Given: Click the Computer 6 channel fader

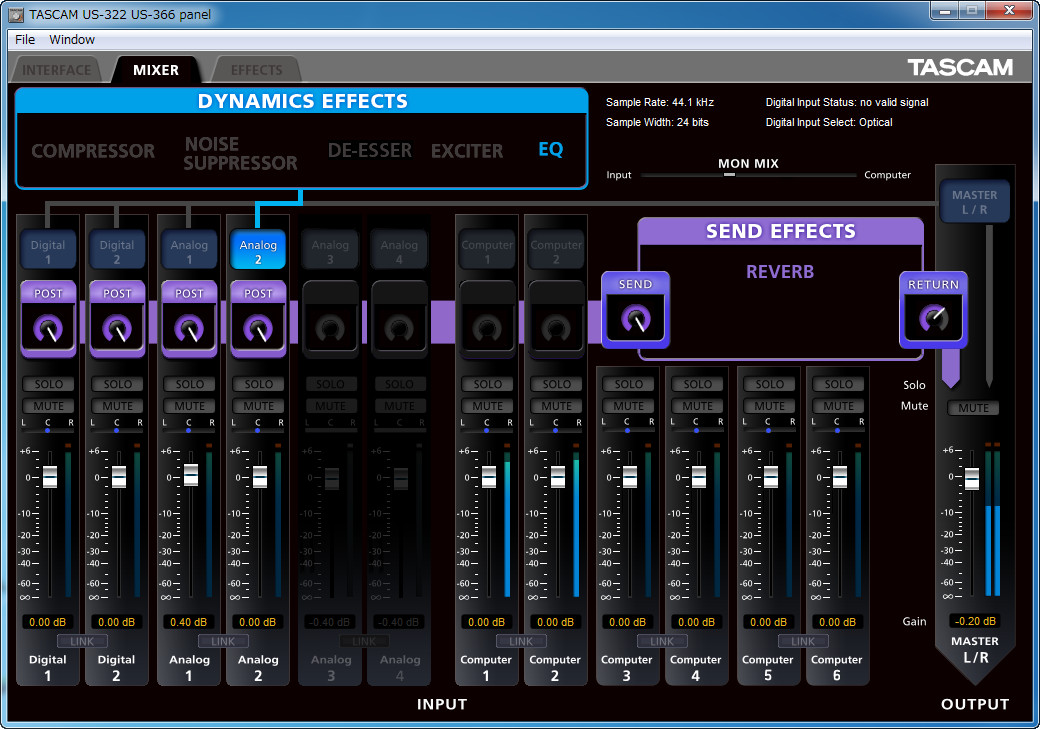Looking at the screenshot, I should pos(840,477).
